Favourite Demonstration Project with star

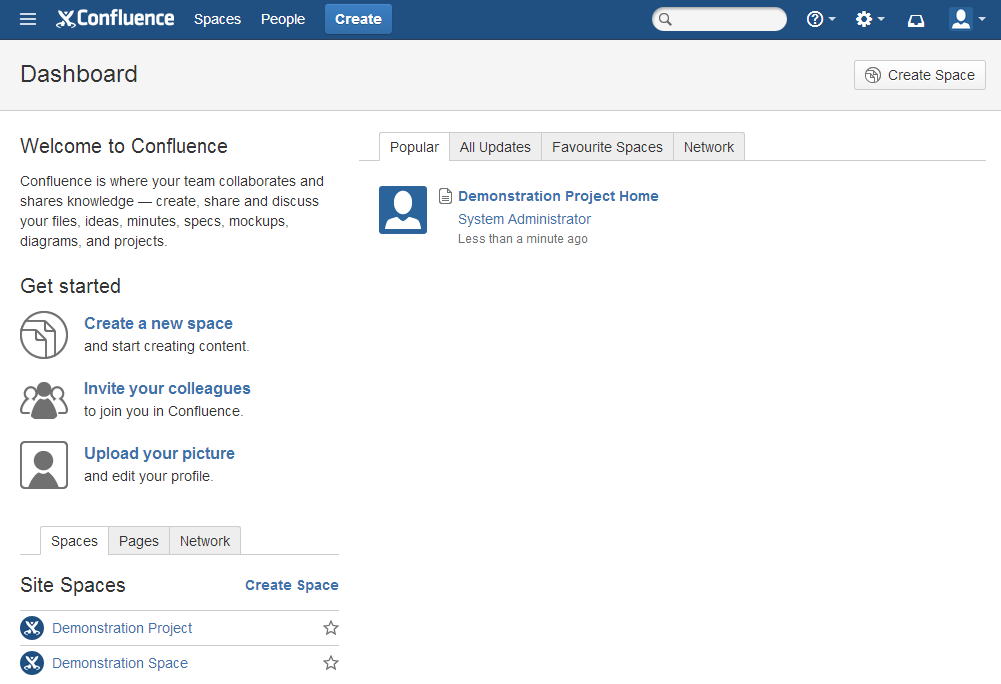click(x=331, y=628)
